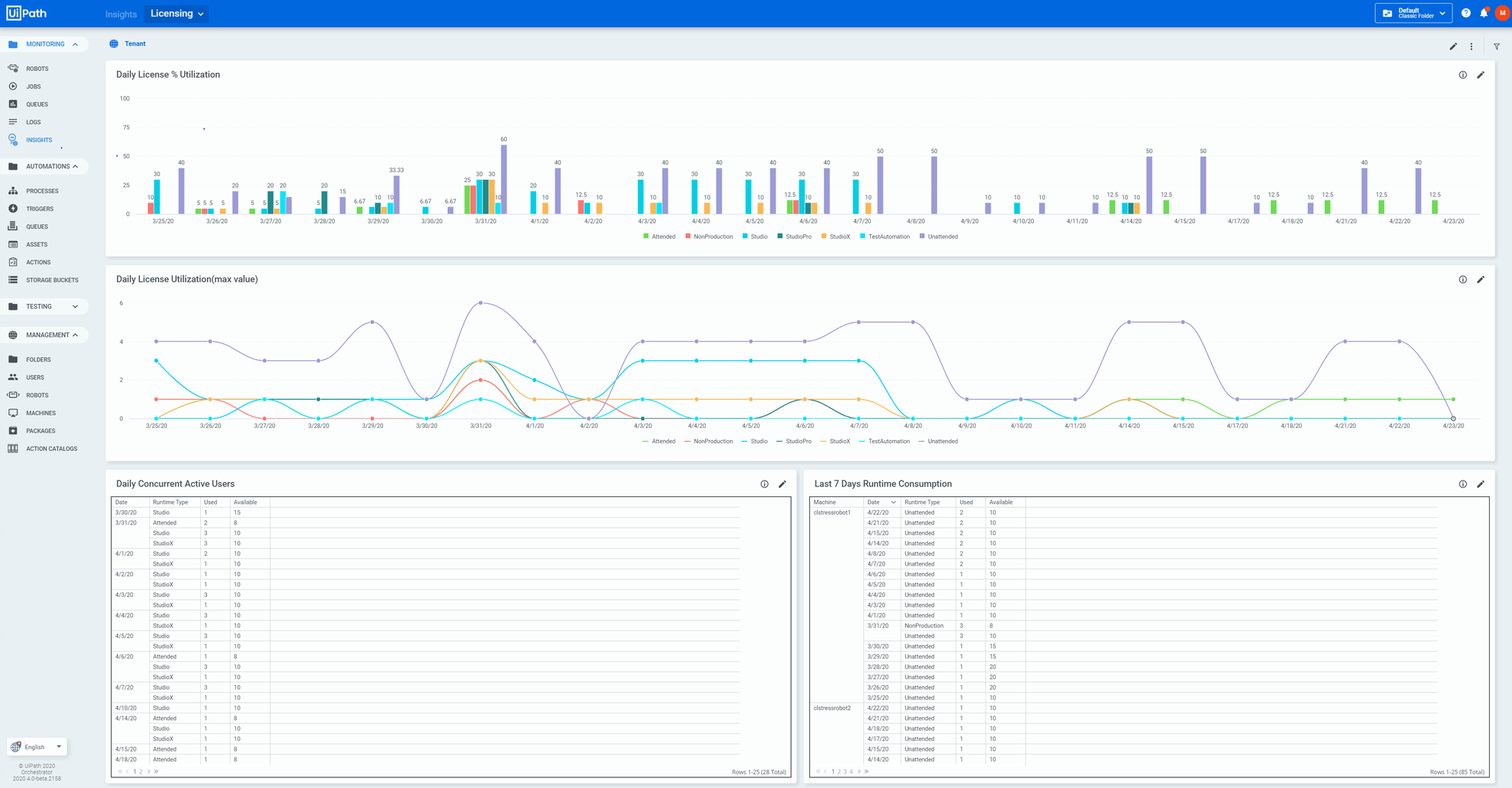The image size is (1512, 788).
Task: Open the Licensing dropdown
Action: (x=177, y=14)
